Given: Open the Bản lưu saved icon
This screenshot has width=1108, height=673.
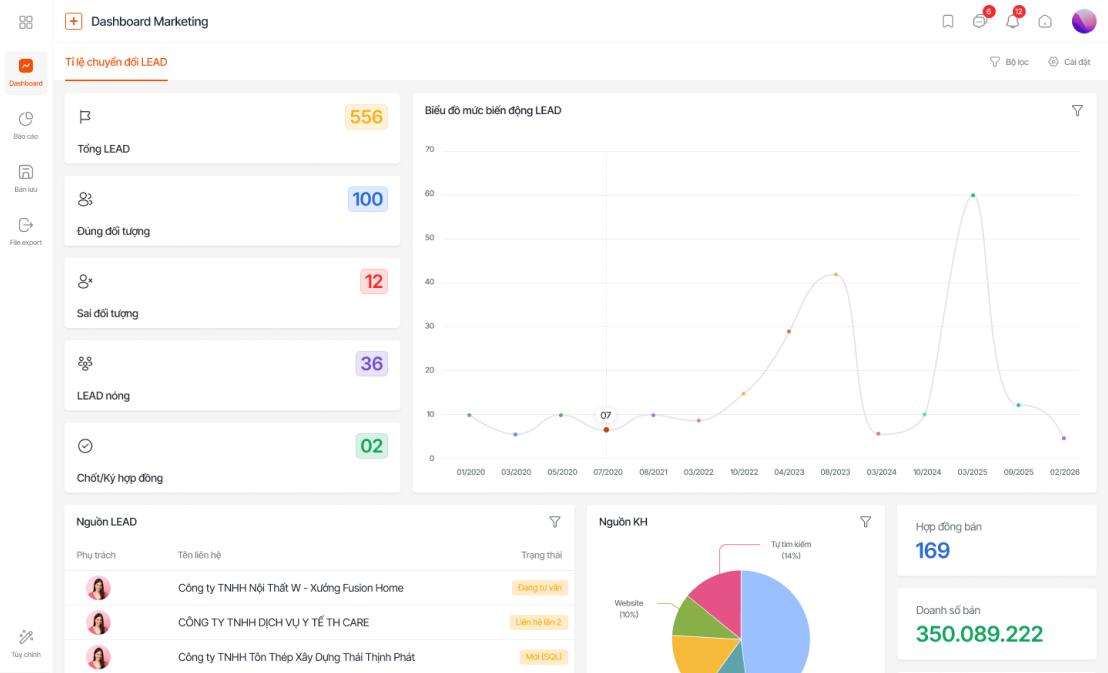Looking at the screenshot, I should (26, 178).
